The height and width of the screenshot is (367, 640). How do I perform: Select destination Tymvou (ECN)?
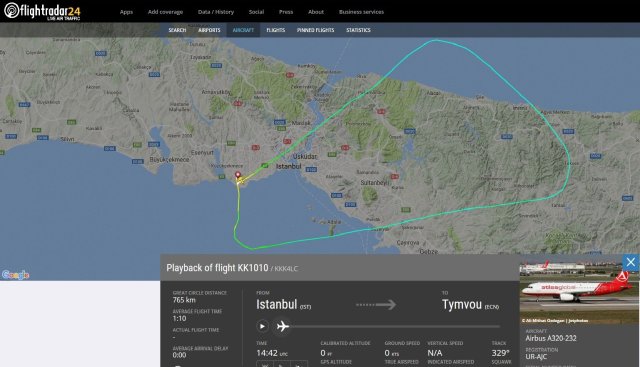470,305
